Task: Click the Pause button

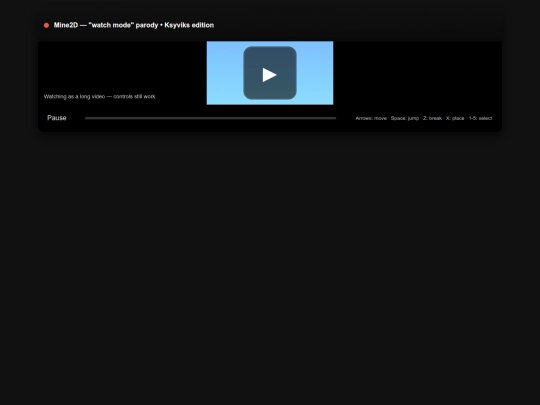Action: tap(56, 118)
